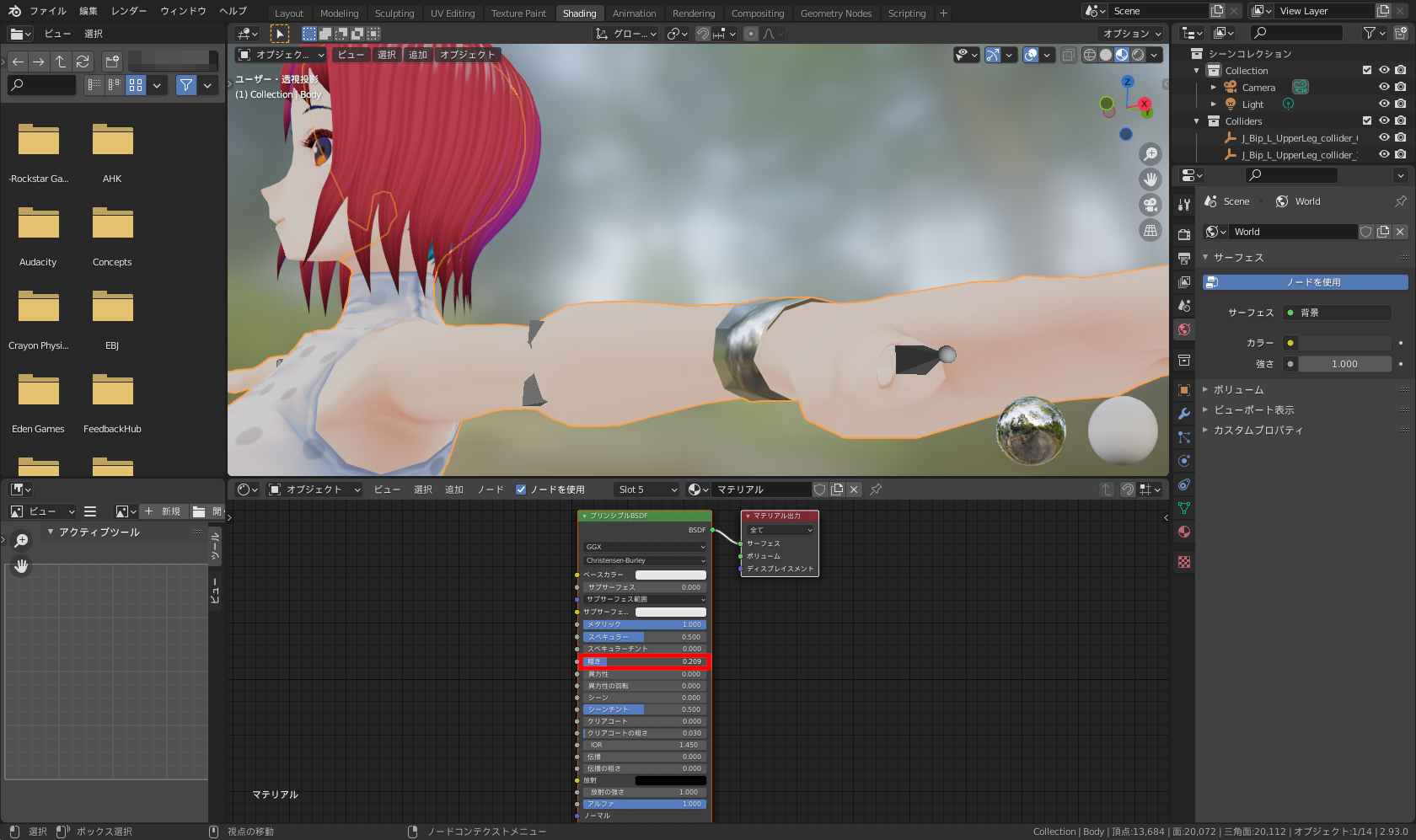Open the Slot 5 dropdown
Screen dimensions: 1416x840
click(x=646, y=490)
